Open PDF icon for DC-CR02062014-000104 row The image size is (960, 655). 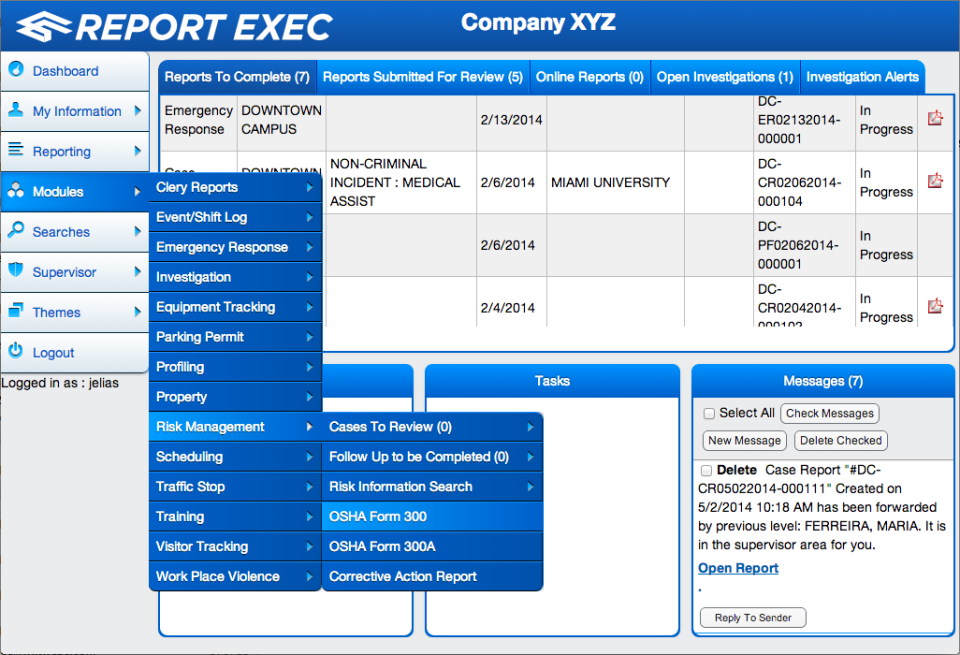pos(935,181)
